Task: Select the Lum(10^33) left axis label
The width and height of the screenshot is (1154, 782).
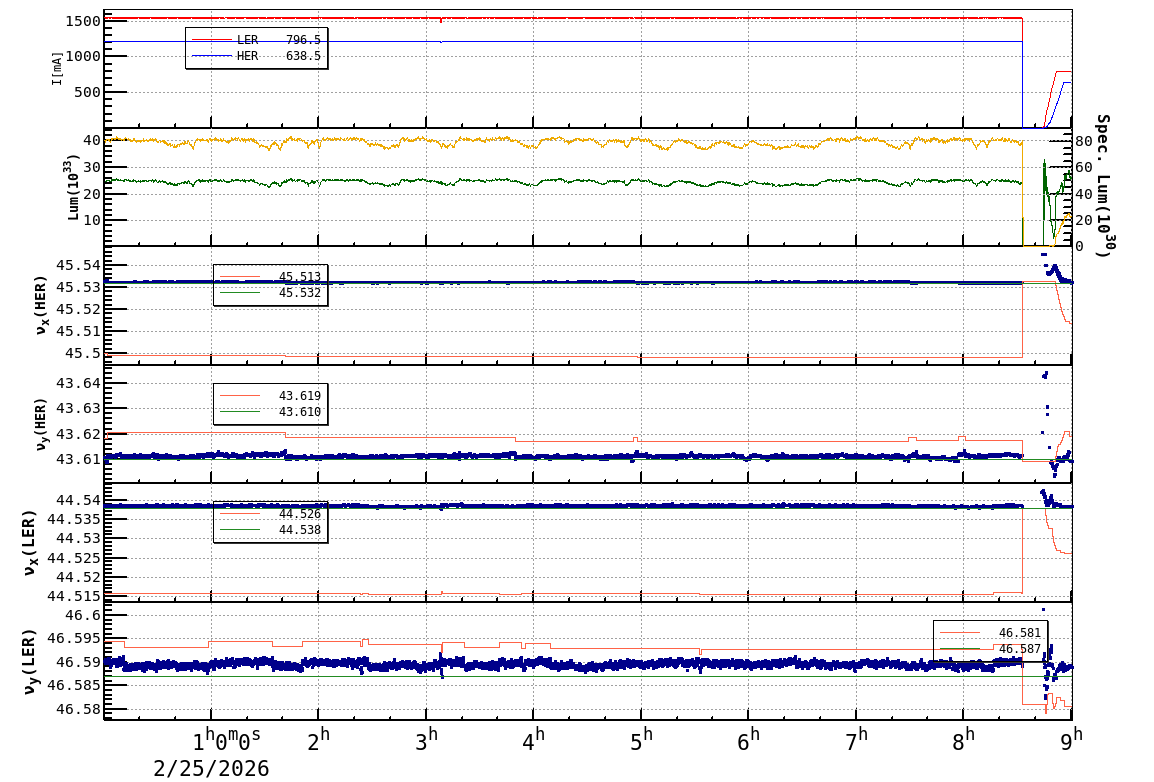Action: [x=73, y=187]
